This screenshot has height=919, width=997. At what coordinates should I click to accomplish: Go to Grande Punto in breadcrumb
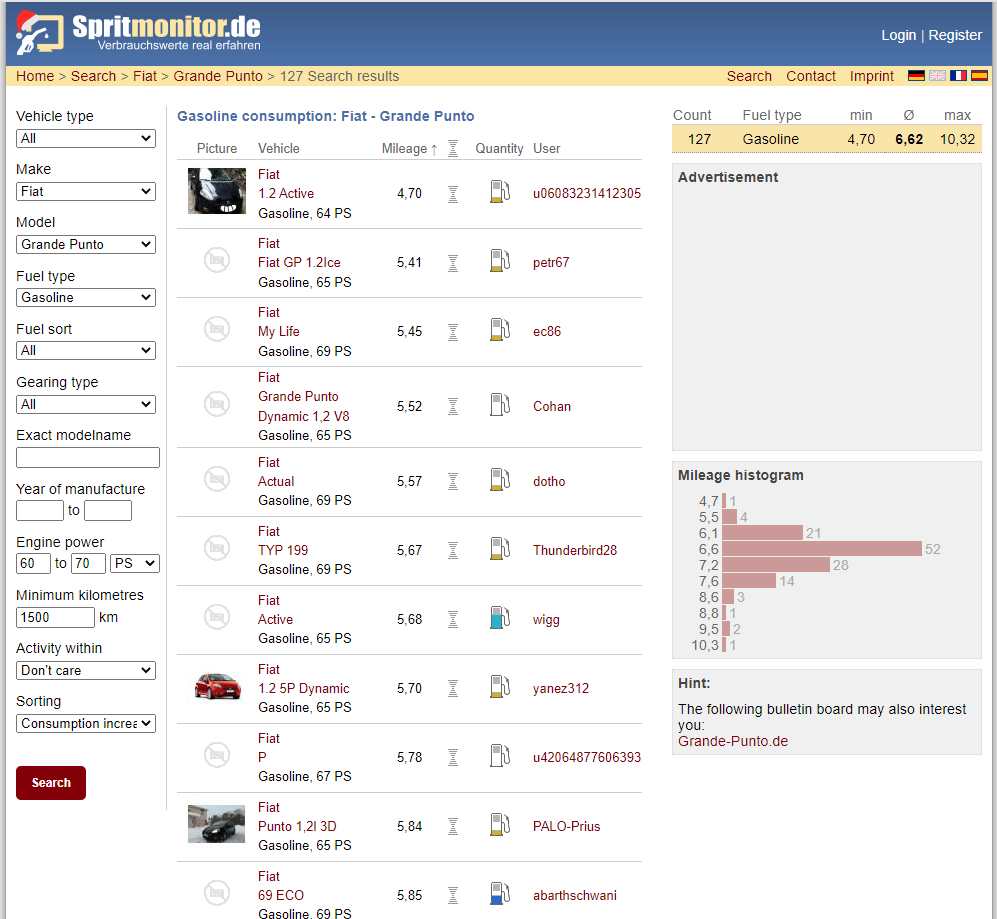[x=218, y=76]
